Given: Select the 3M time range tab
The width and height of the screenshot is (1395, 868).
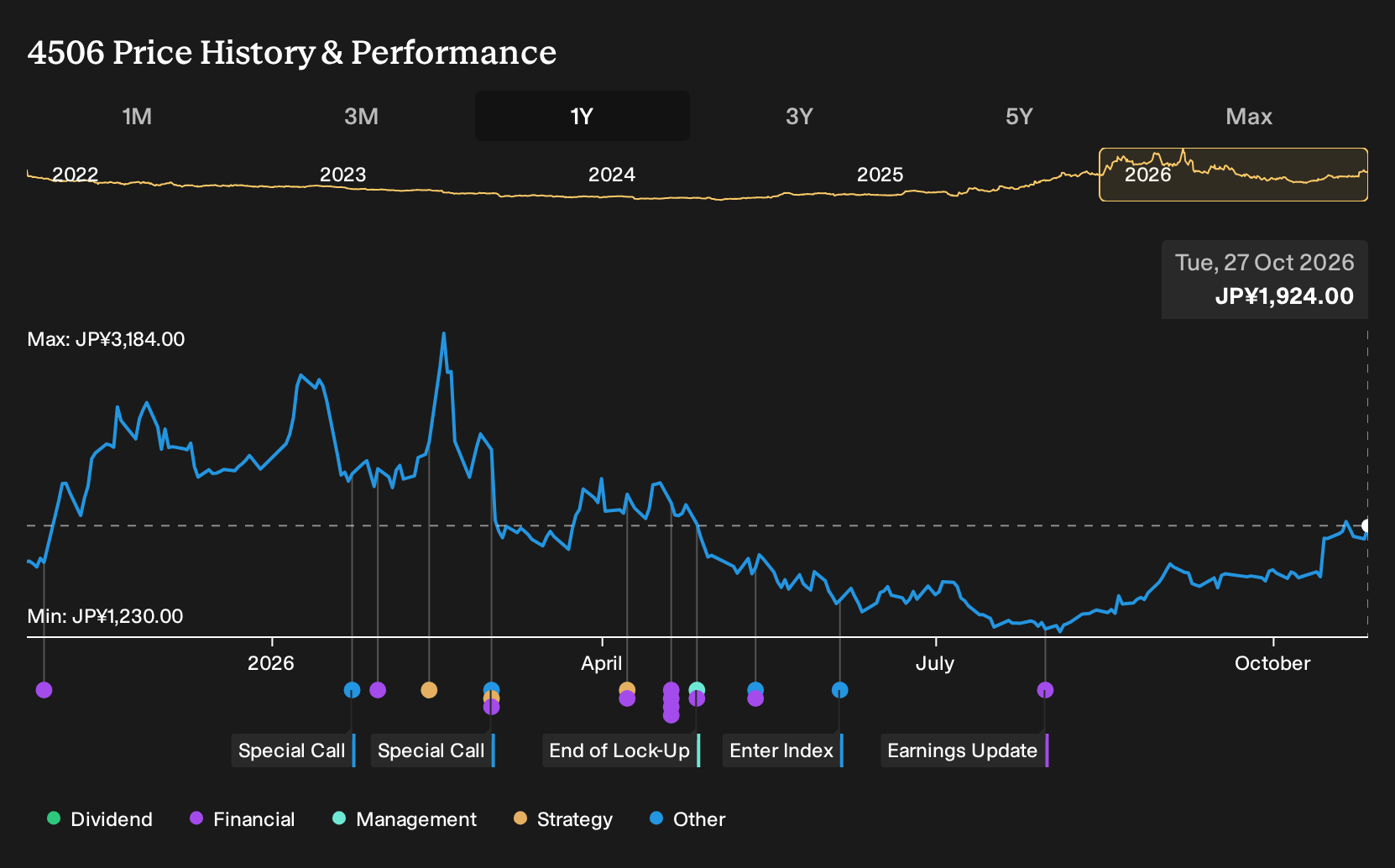Looking at the screenshot, I should click(361, 116).
